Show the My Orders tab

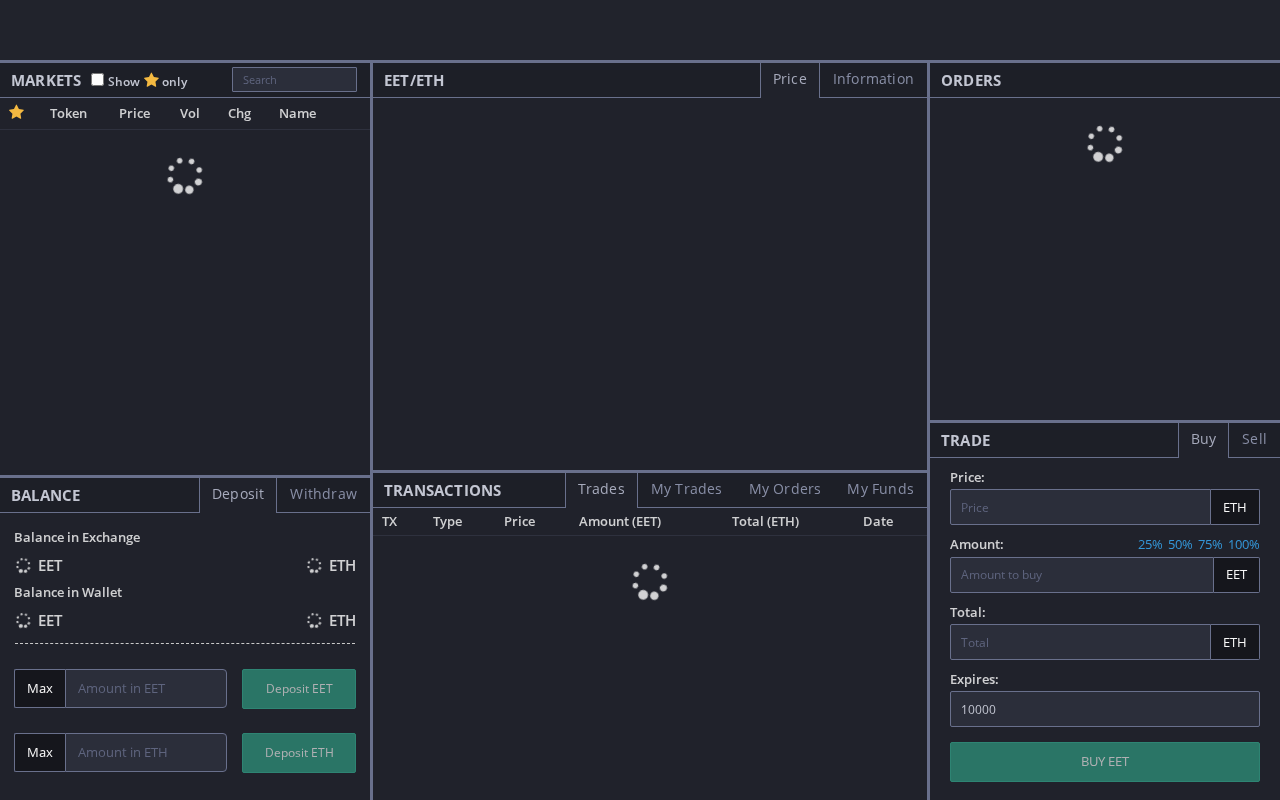[x=784, y=489]
